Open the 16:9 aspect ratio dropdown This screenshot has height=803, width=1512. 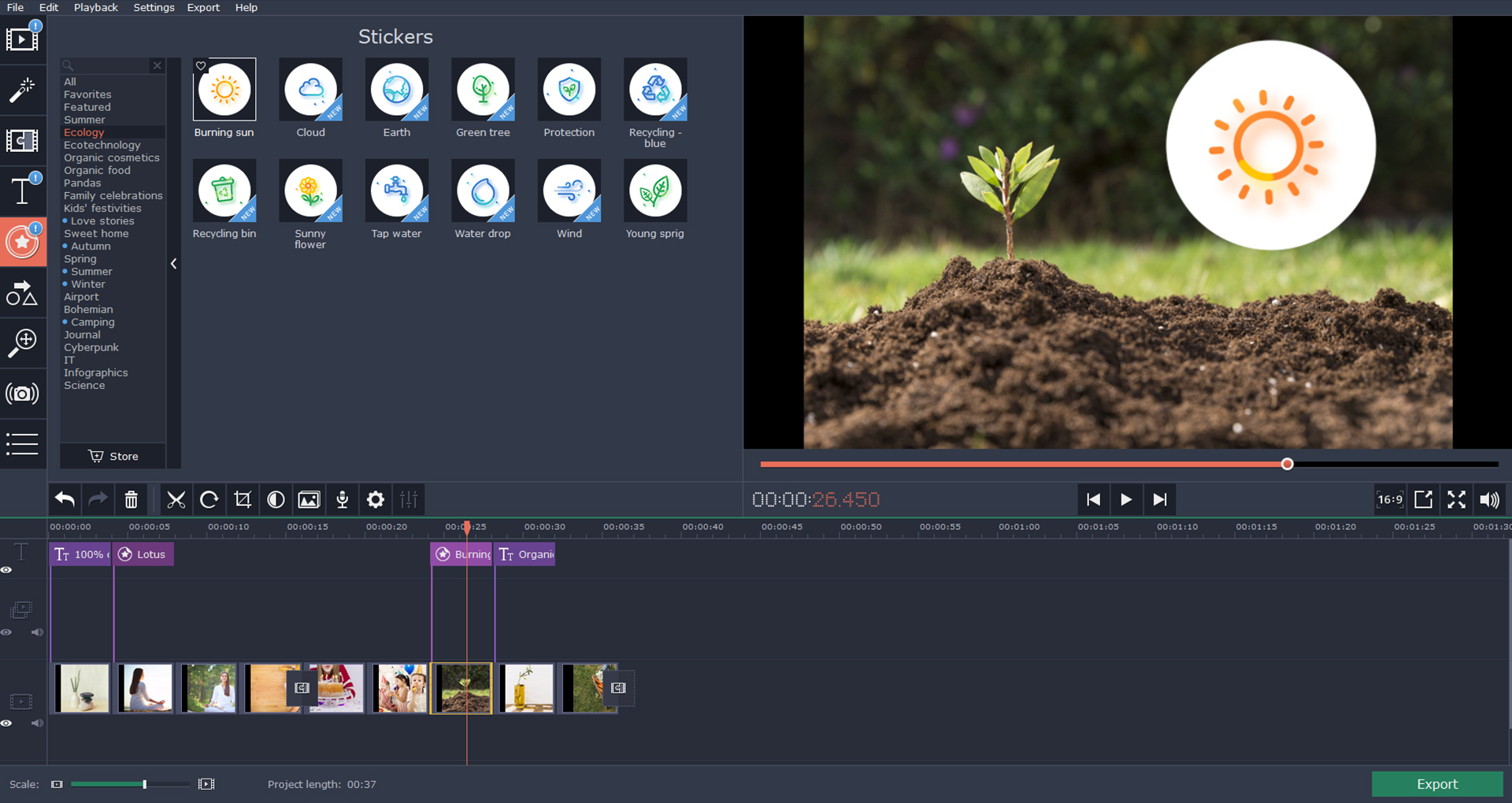coord(1389,500)
